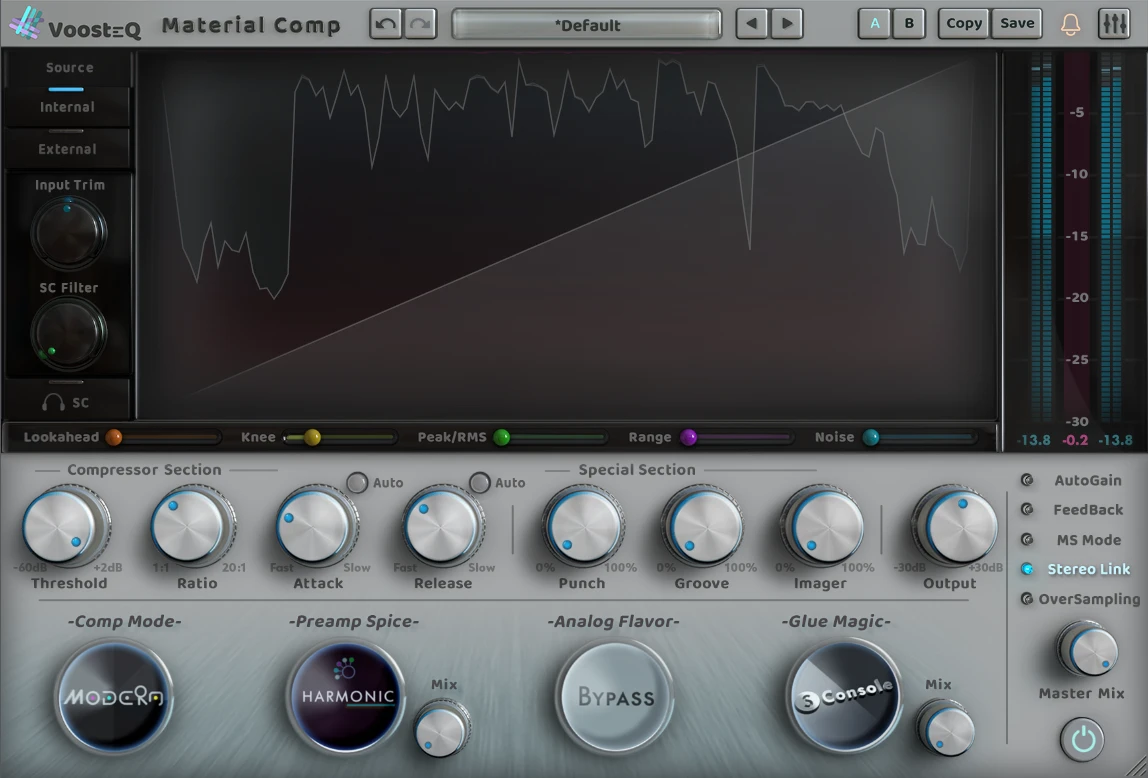
Task: Toggle the plugin power button
Action: point(1084,741)
